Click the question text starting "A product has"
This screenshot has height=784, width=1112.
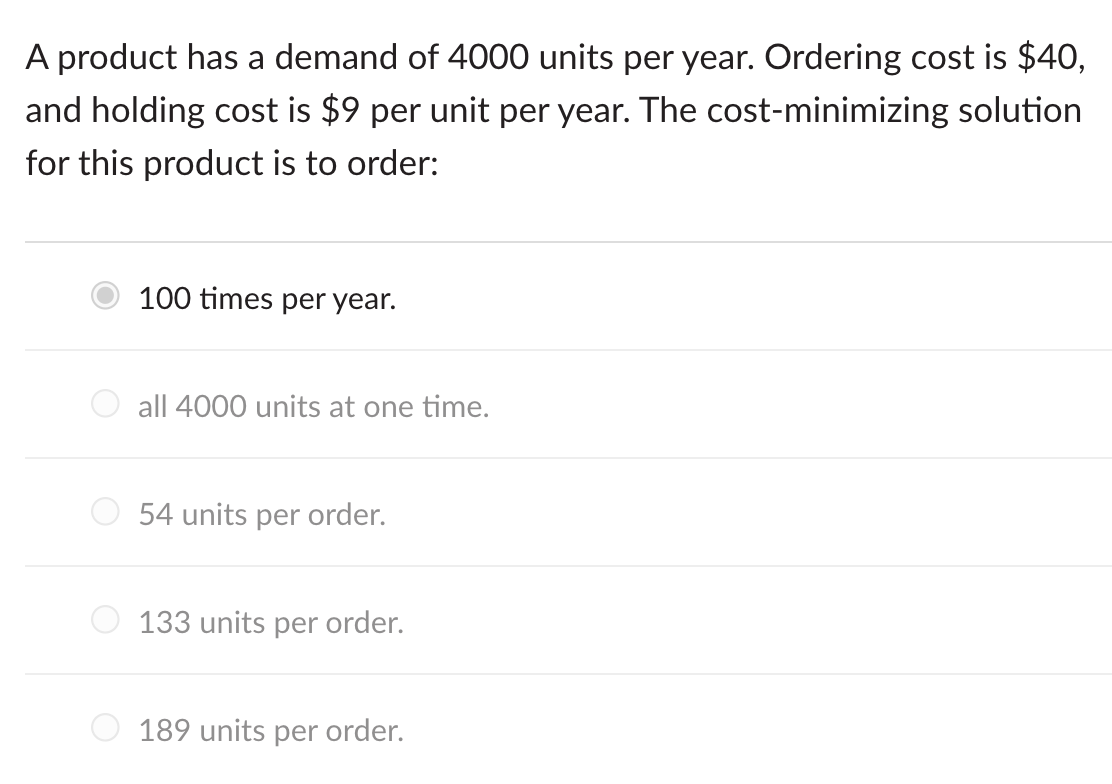coord(555,110)
